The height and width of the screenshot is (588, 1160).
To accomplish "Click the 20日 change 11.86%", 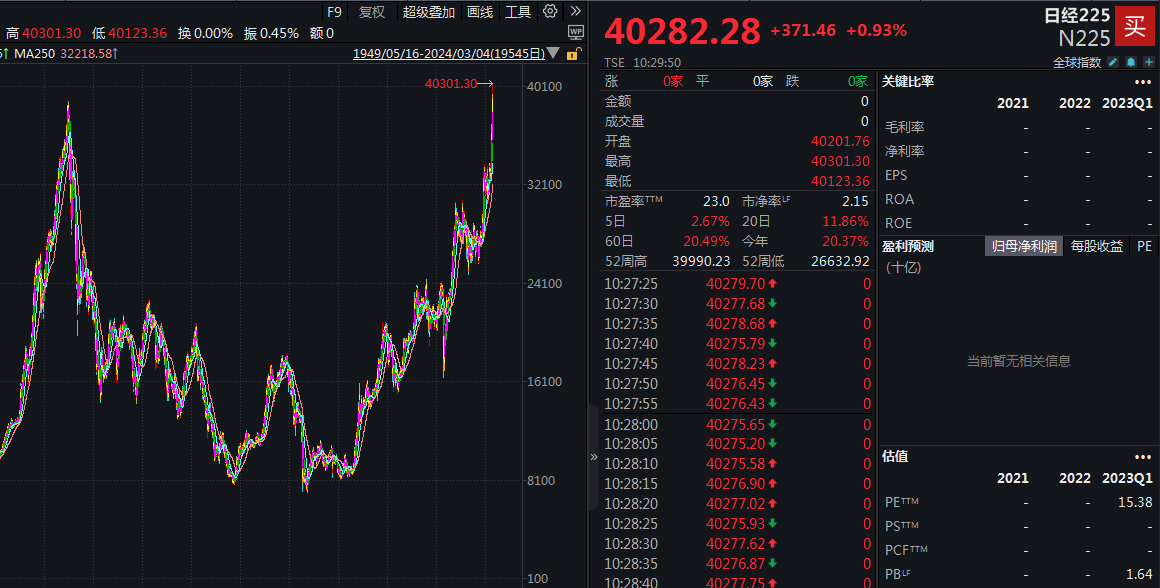I will pos(846,221).
